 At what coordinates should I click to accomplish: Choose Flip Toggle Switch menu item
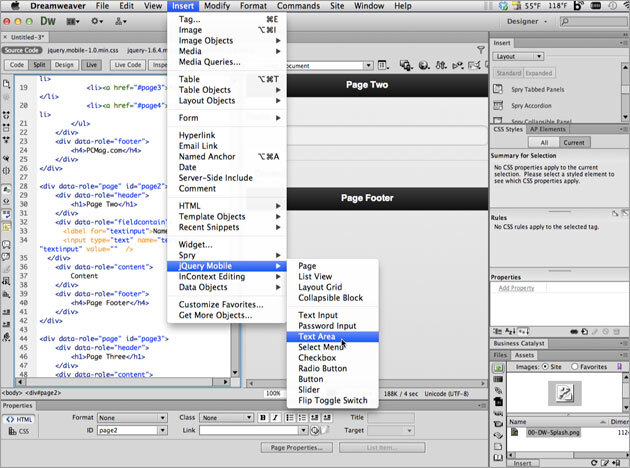333,401
